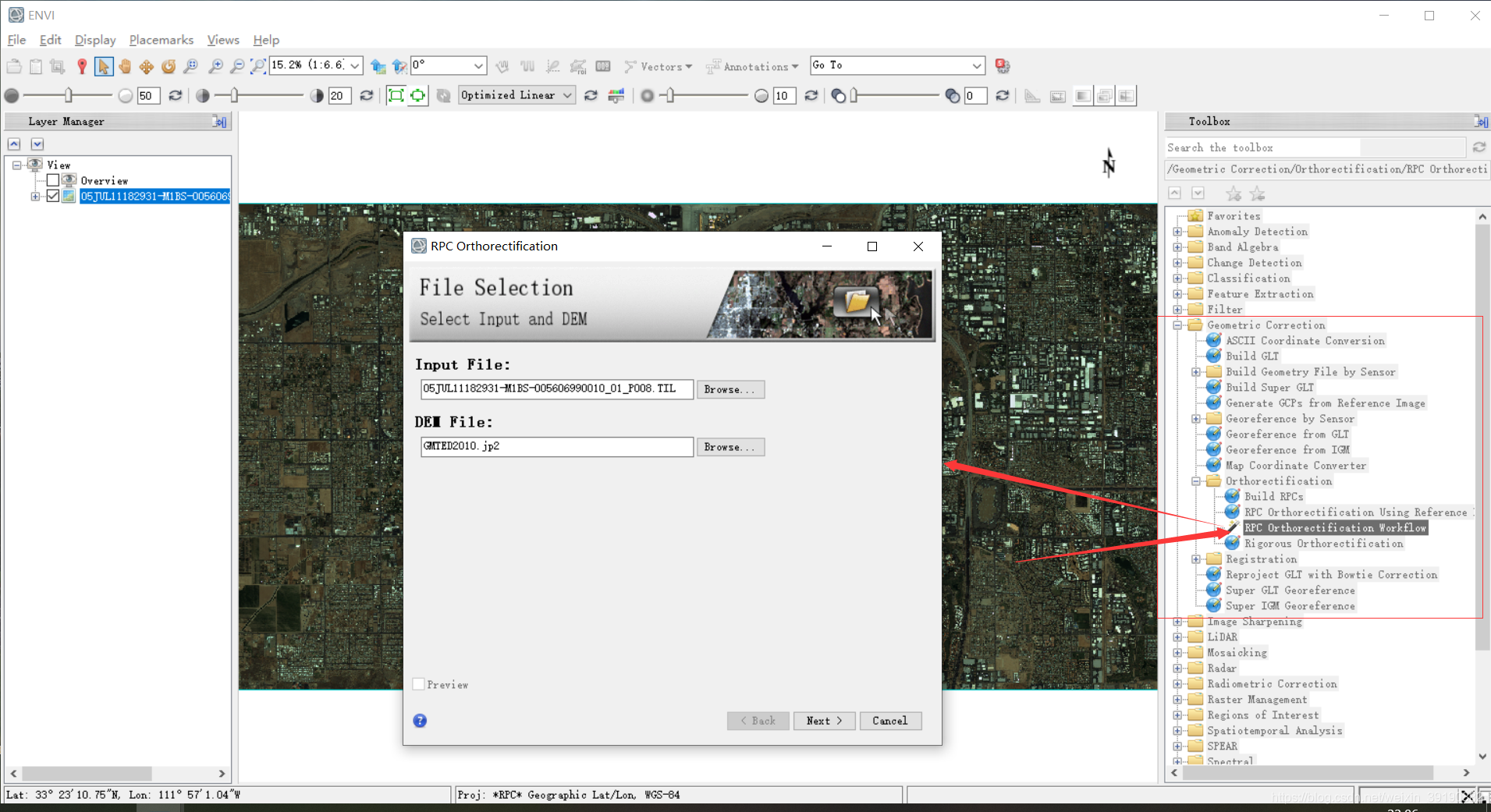The image size is (1491, 812).
Task: Adjust the brightness slider
Action: coord(69,95)
